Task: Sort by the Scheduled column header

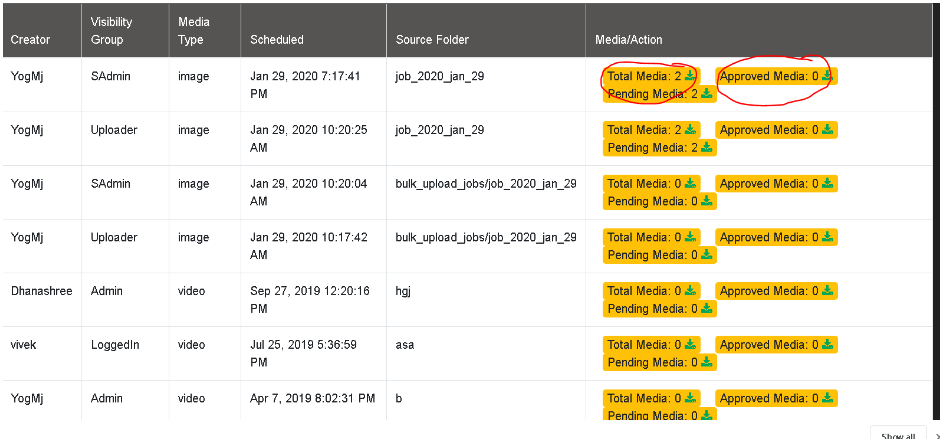Action: 277,40
